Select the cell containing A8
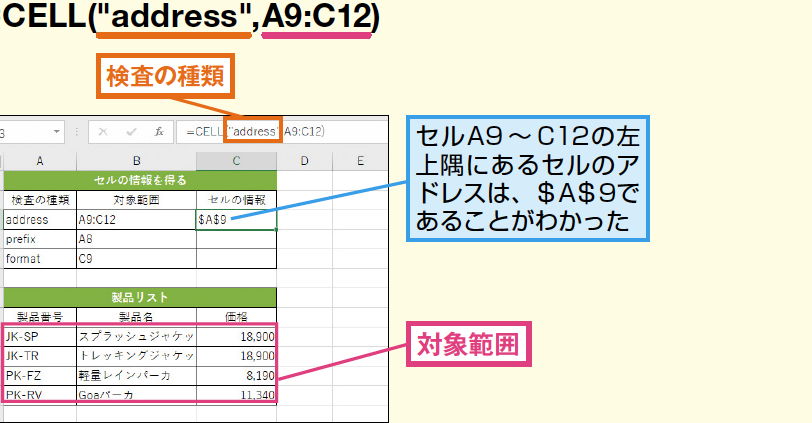Viewport: 812px width, 423px height. click(136, 239)
